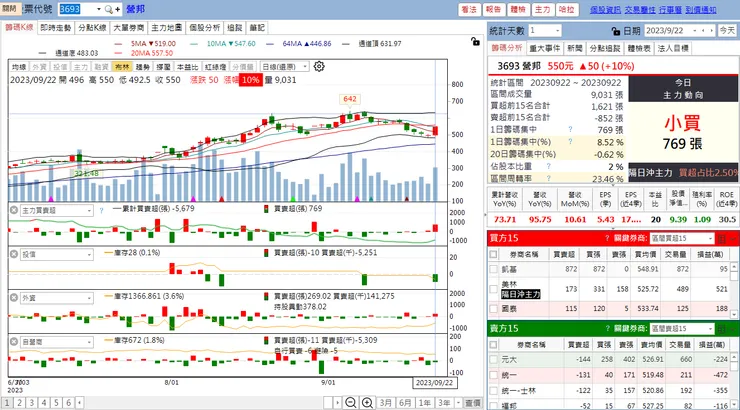Switch to the 新聞 tab

574,48
